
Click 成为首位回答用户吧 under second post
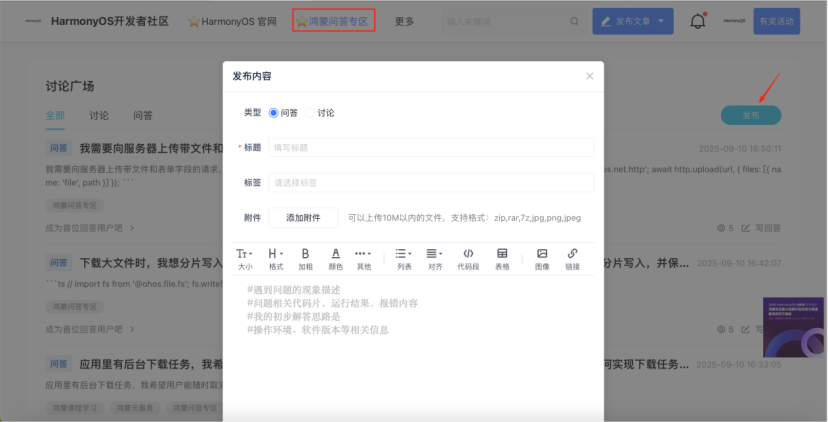(90, 330)
